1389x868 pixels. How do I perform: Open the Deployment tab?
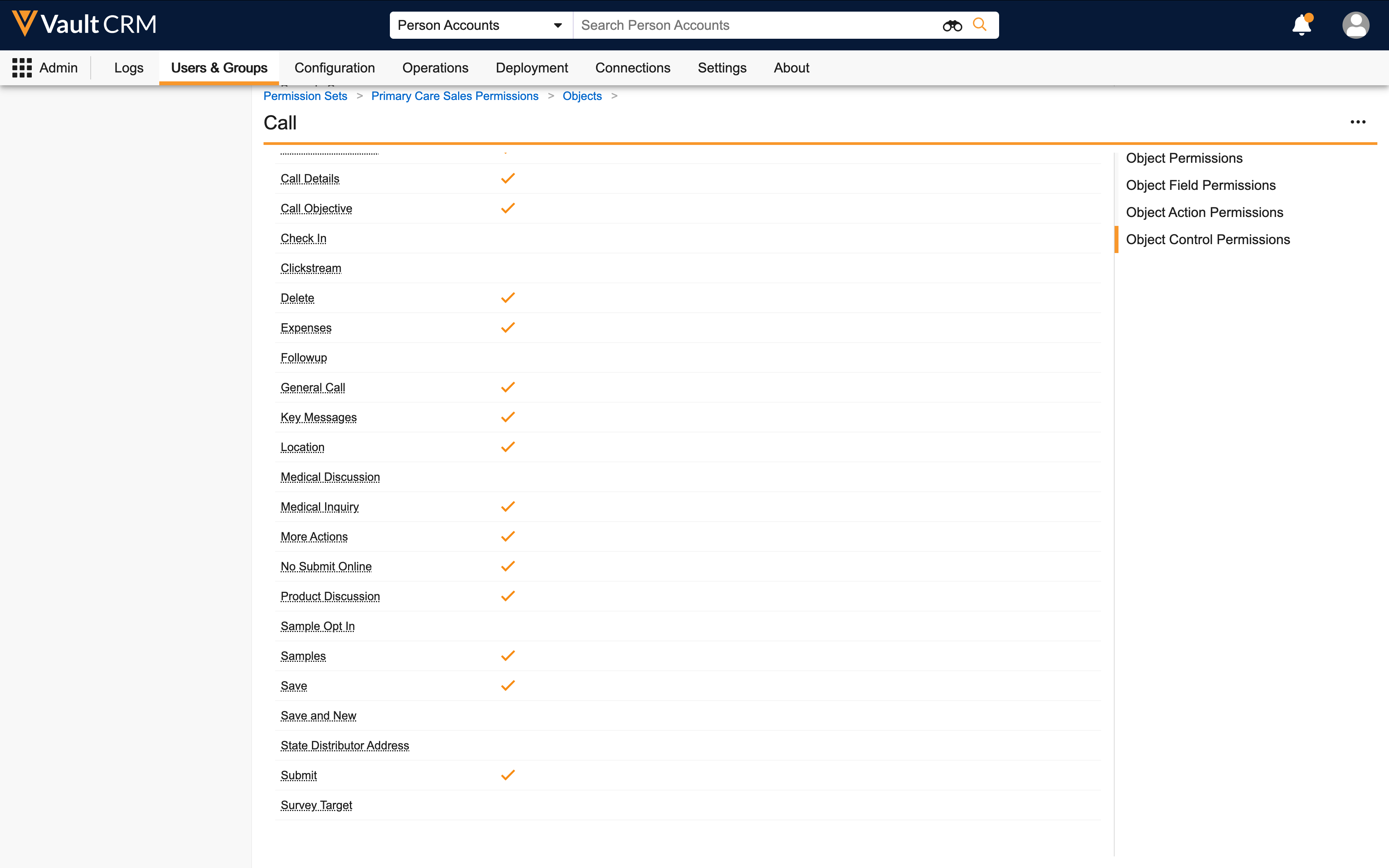coord(531,68)
